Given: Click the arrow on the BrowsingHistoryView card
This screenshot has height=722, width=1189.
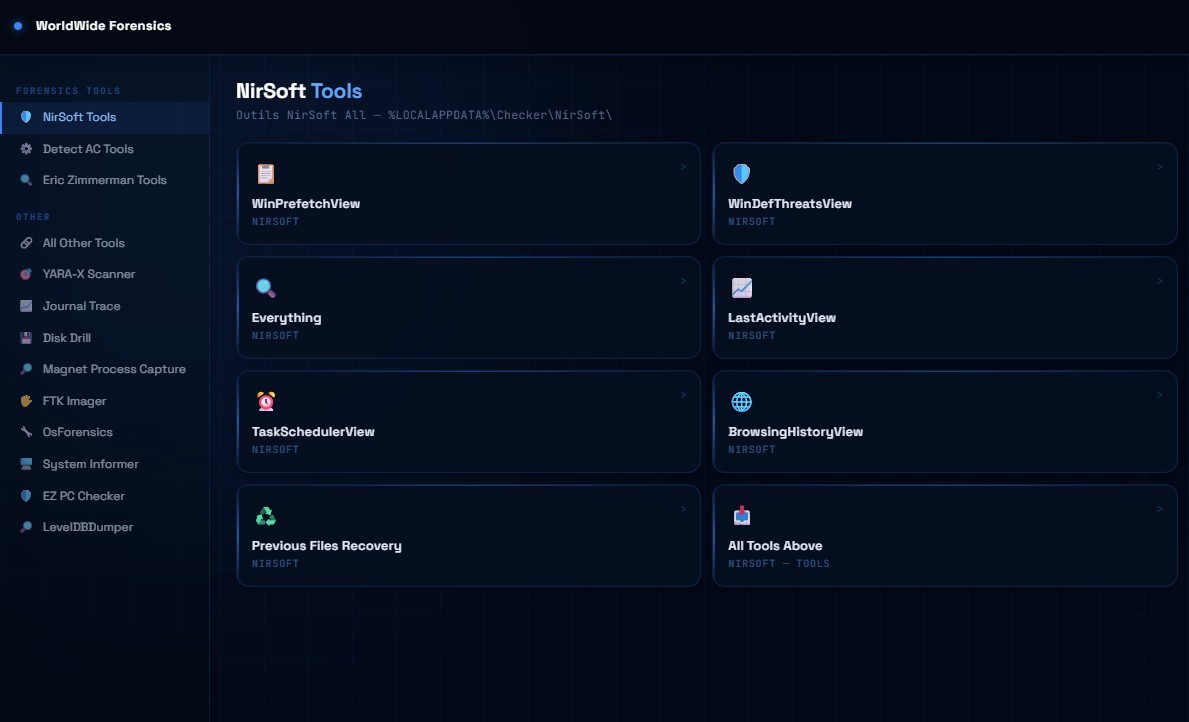Looking at the screenshot, I should click(1159, 394).
